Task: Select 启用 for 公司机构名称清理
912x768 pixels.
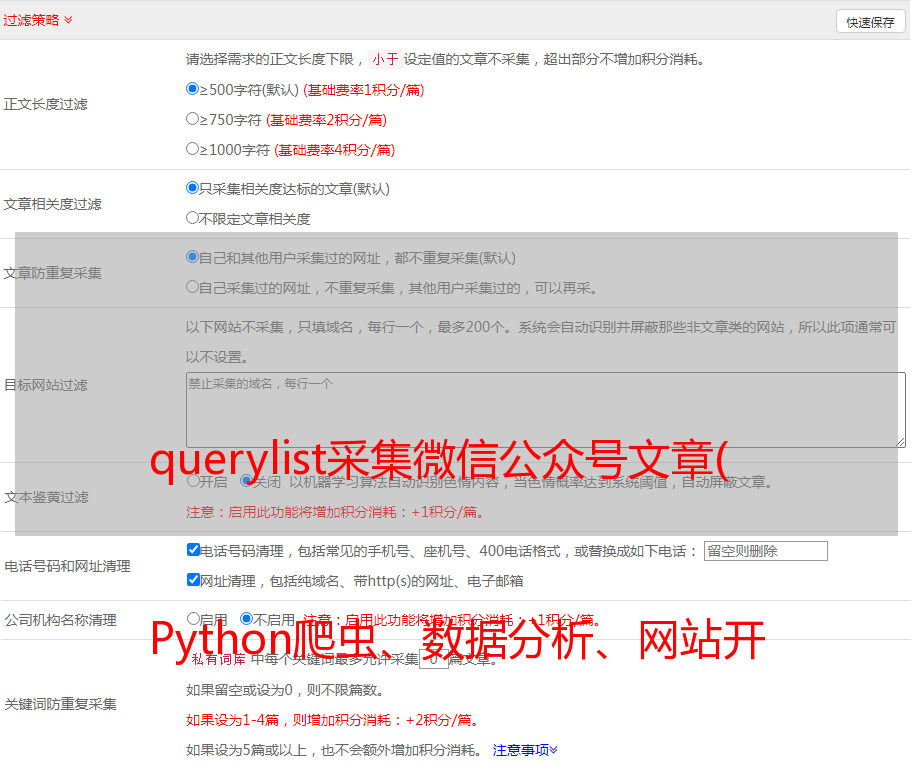Action: pyautogui.click(x=193, y=619)
